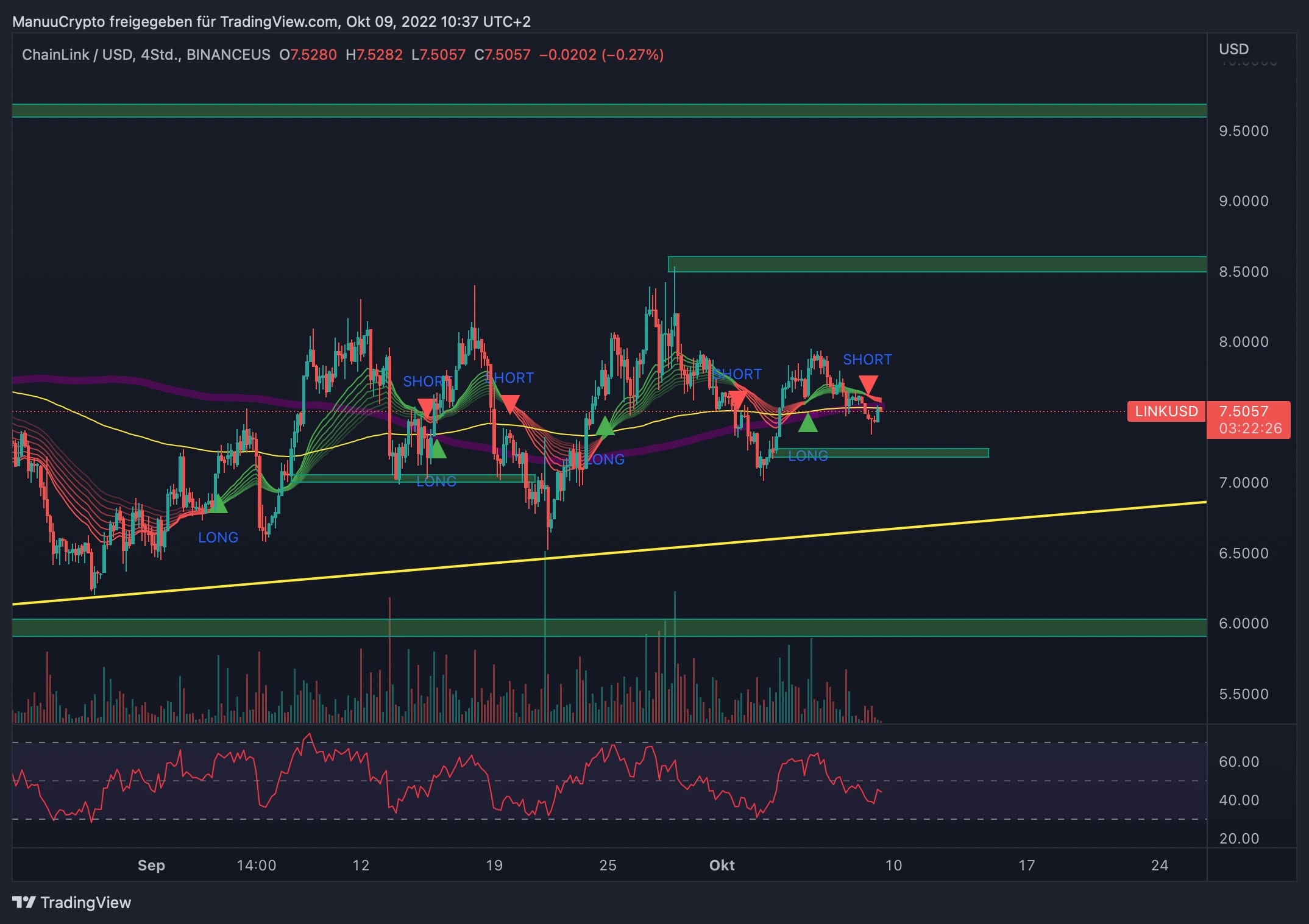The height and width of the screenshot is (924, 1309).
Task: Click the green up-arrow signal in early October
Action: 807,422
